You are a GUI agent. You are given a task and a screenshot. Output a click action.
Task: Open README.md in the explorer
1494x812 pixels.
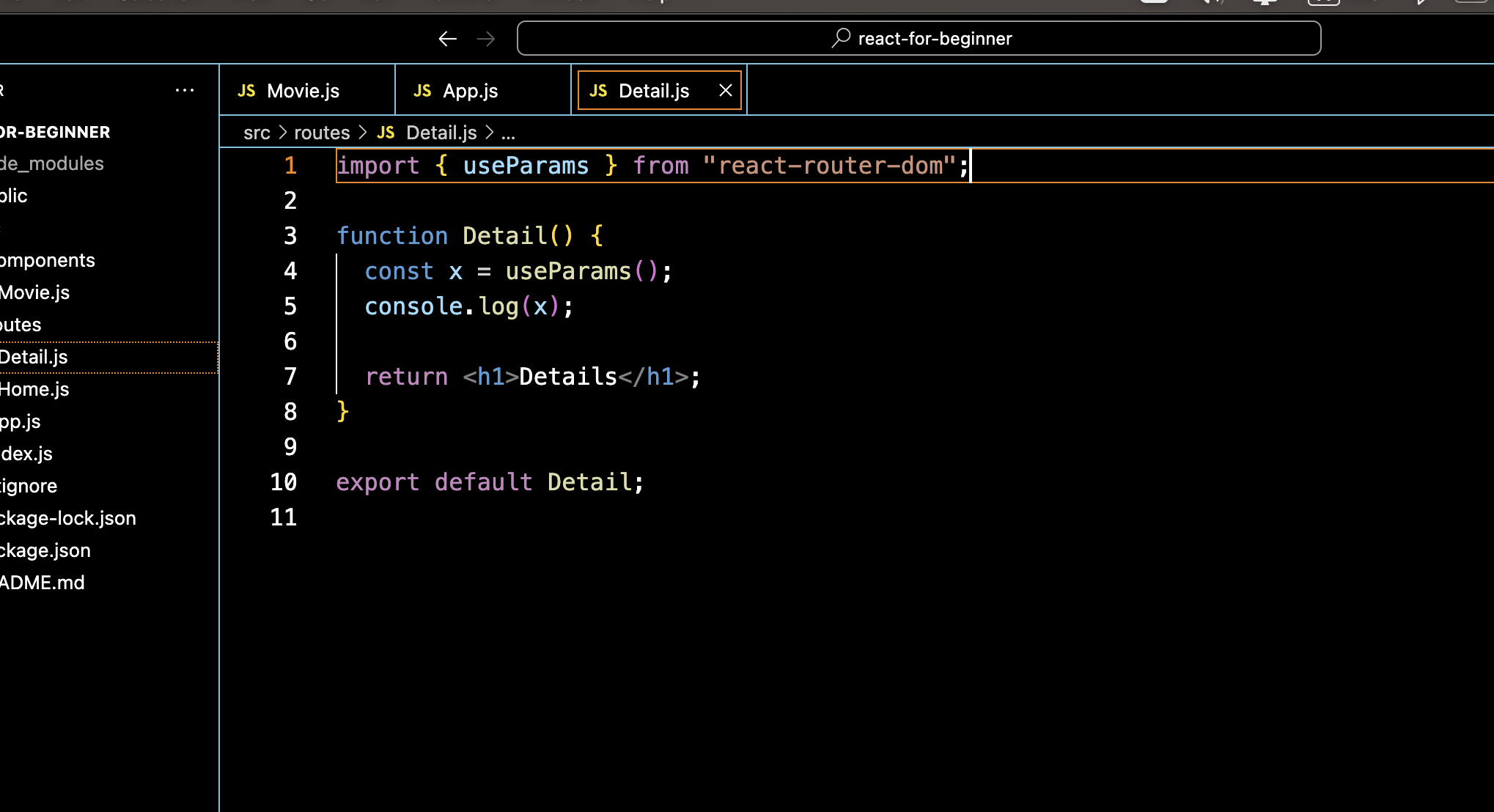coord(43,583)
